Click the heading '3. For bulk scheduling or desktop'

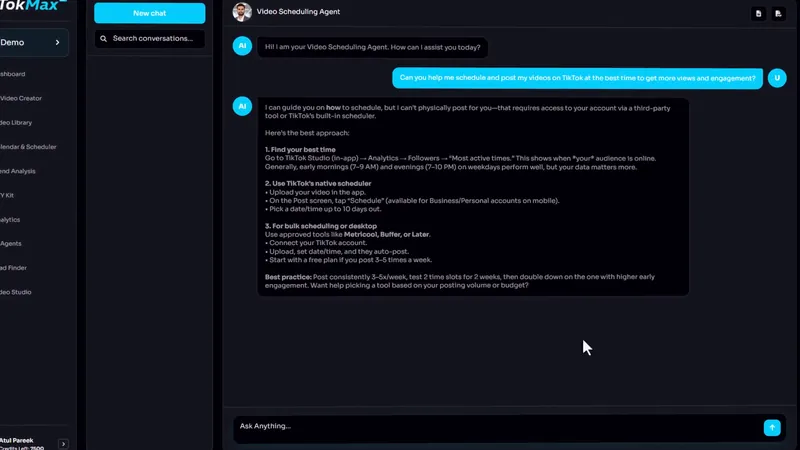[x=321, y=226]
